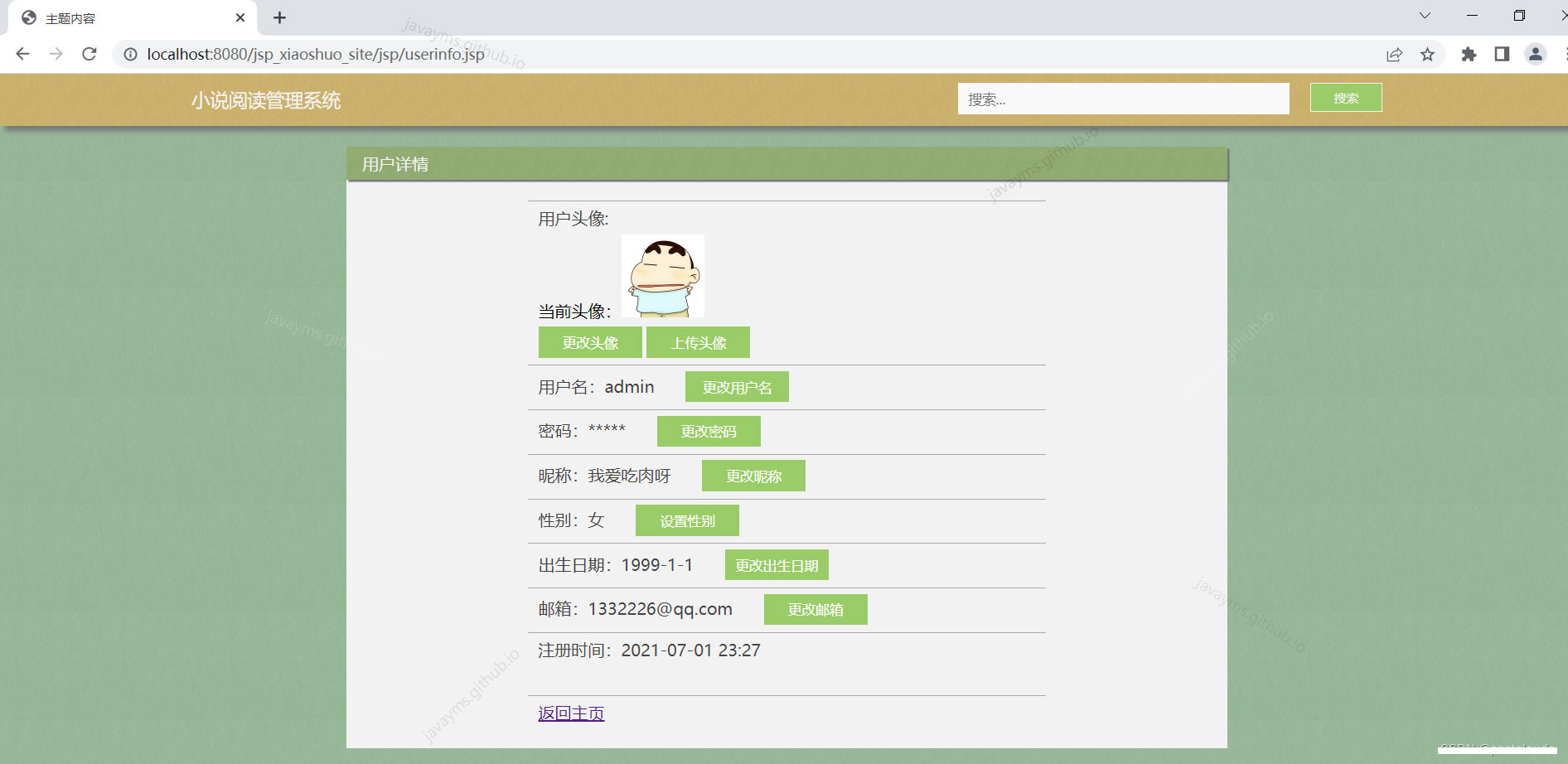Focus the 搜索 search input field
The height and width of the screenshot is (764, 1568).
click(1123, 99)
